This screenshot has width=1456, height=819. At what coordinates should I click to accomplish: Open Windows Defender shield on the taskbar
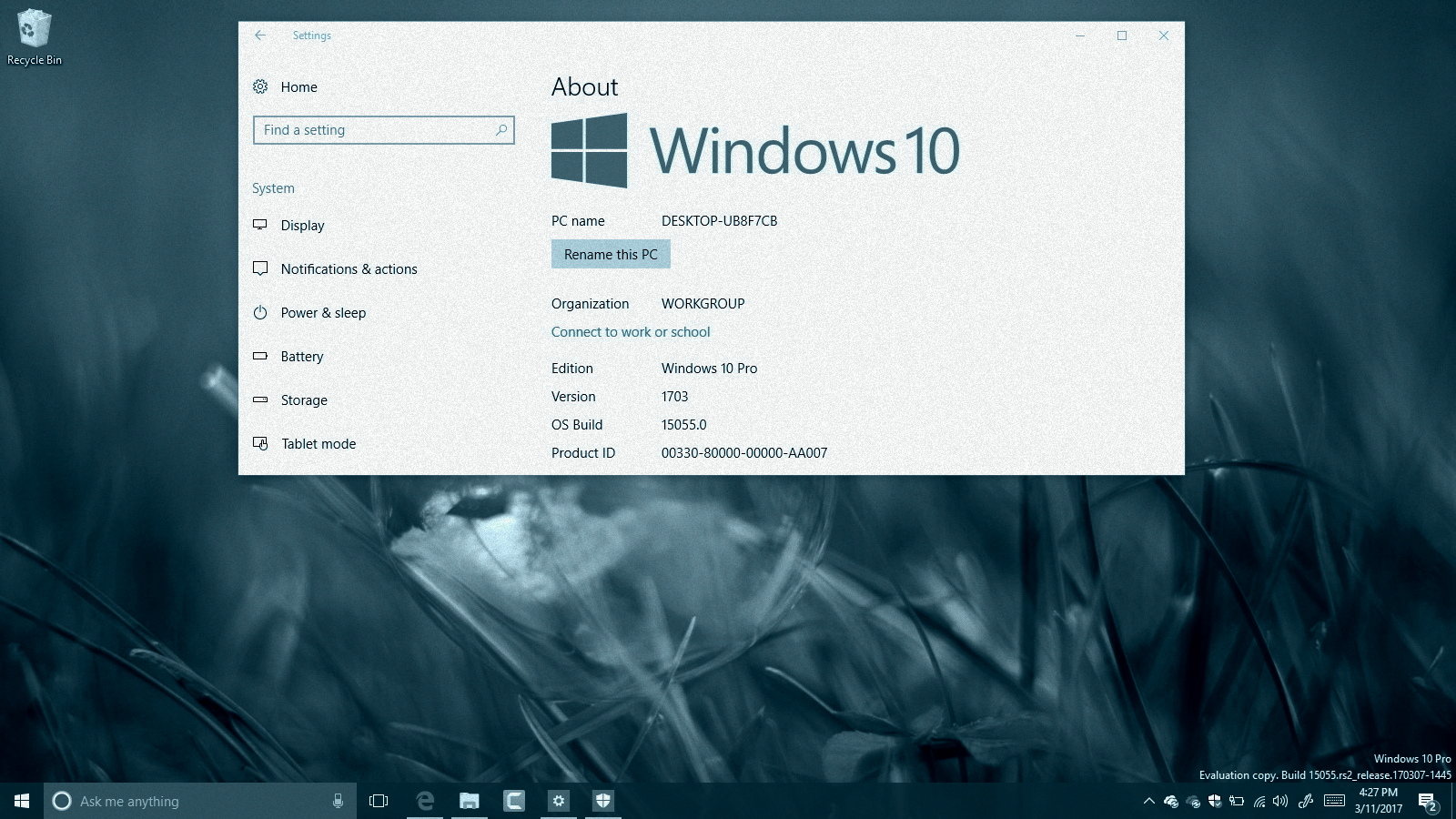tap(603, 801)
